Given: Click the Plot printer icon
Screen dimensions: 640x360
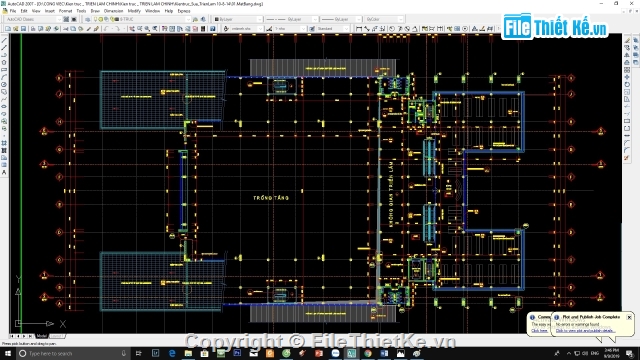Looking at the screenshot, I should click(33, 29).
